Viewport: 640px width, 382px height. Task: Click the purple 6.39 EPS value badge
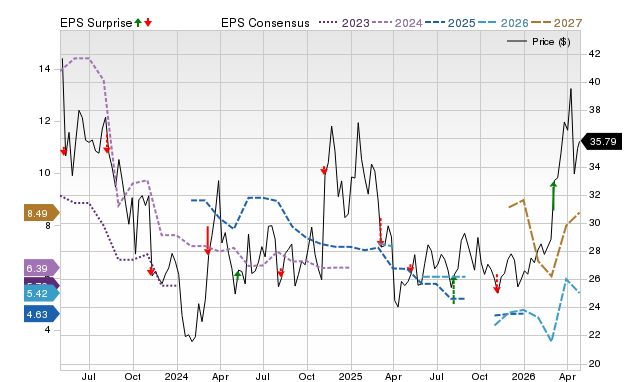tap(42, 268)
